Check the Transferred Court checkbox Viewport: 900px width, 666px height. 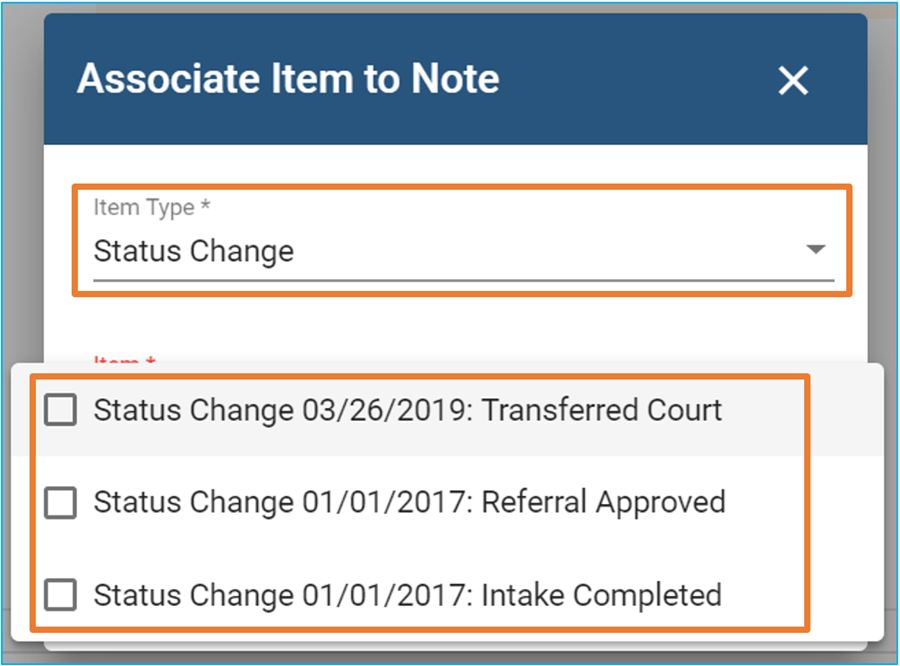61,410
